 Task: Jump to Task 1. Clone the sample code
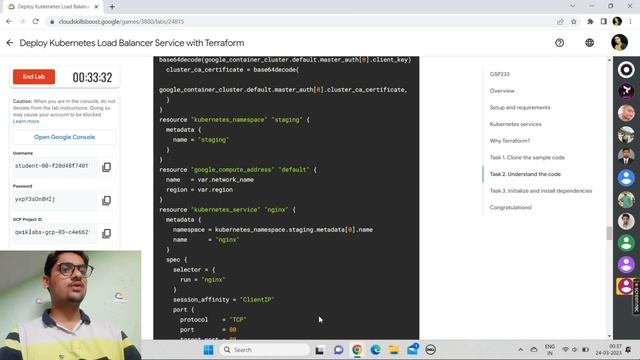(x=527, y=158)
